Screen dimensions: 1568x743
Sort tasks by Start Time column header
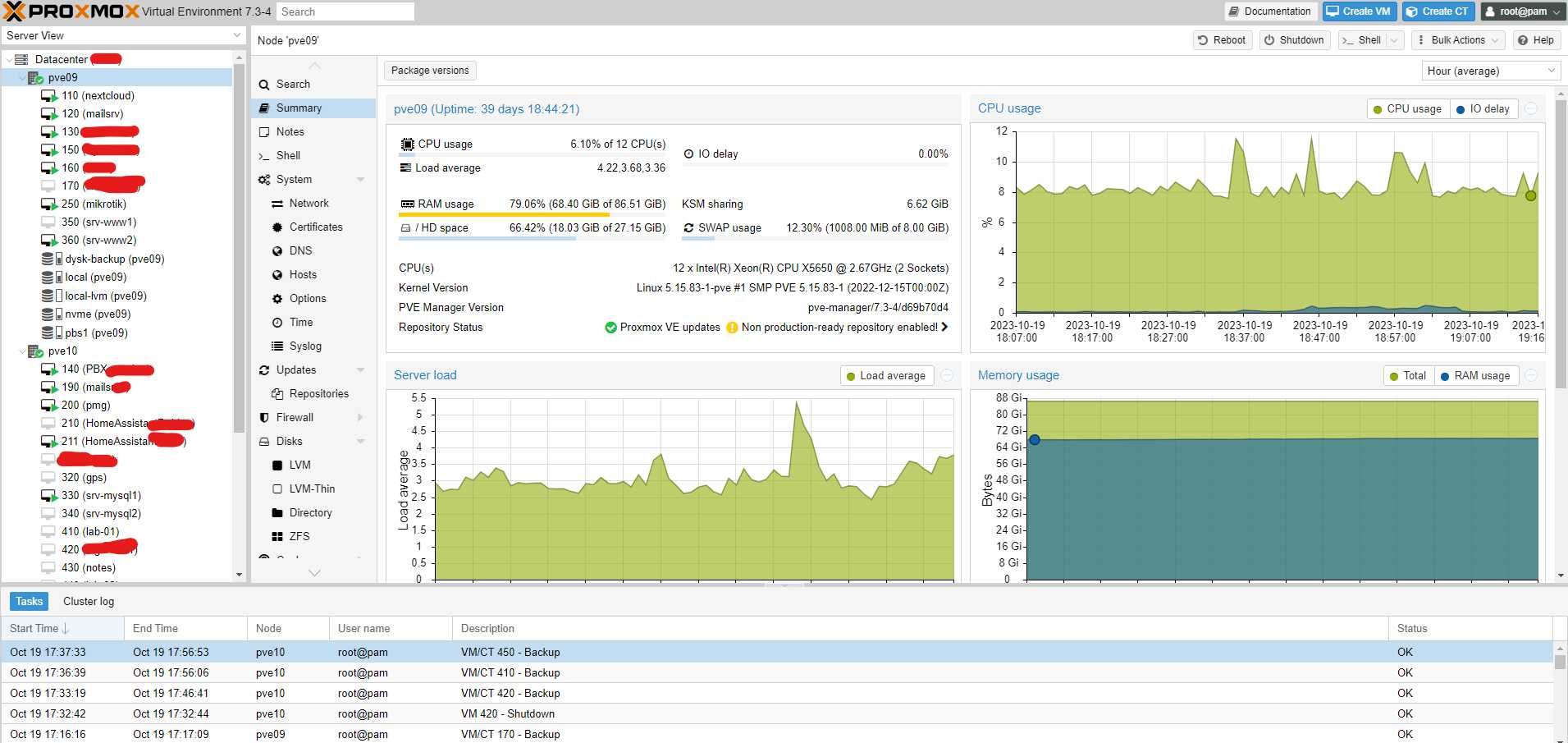[x=62, y=629]
